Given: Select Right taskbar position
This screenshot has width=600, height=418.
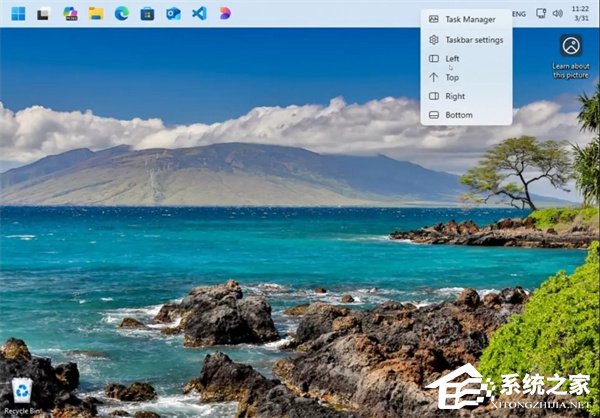Looking at the screenshot, I should click(466, 96).
